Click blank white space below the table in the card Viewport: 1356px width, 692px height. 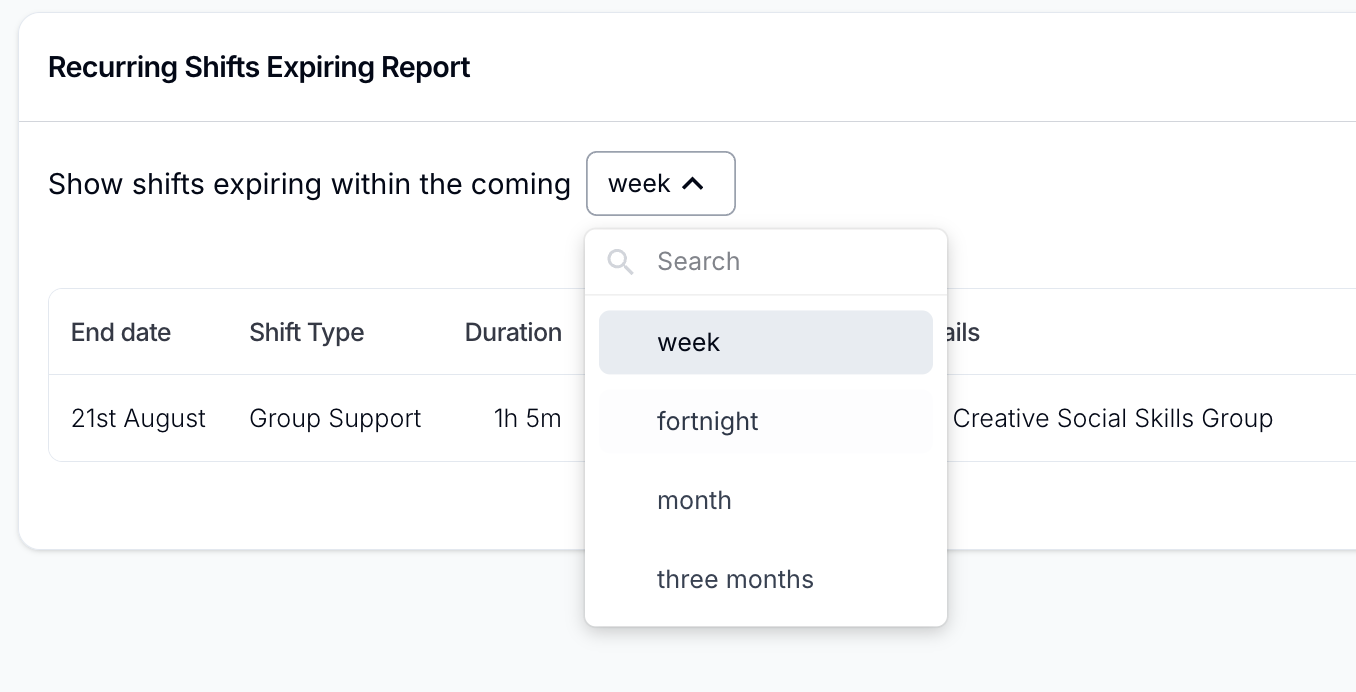coord(300,505)
